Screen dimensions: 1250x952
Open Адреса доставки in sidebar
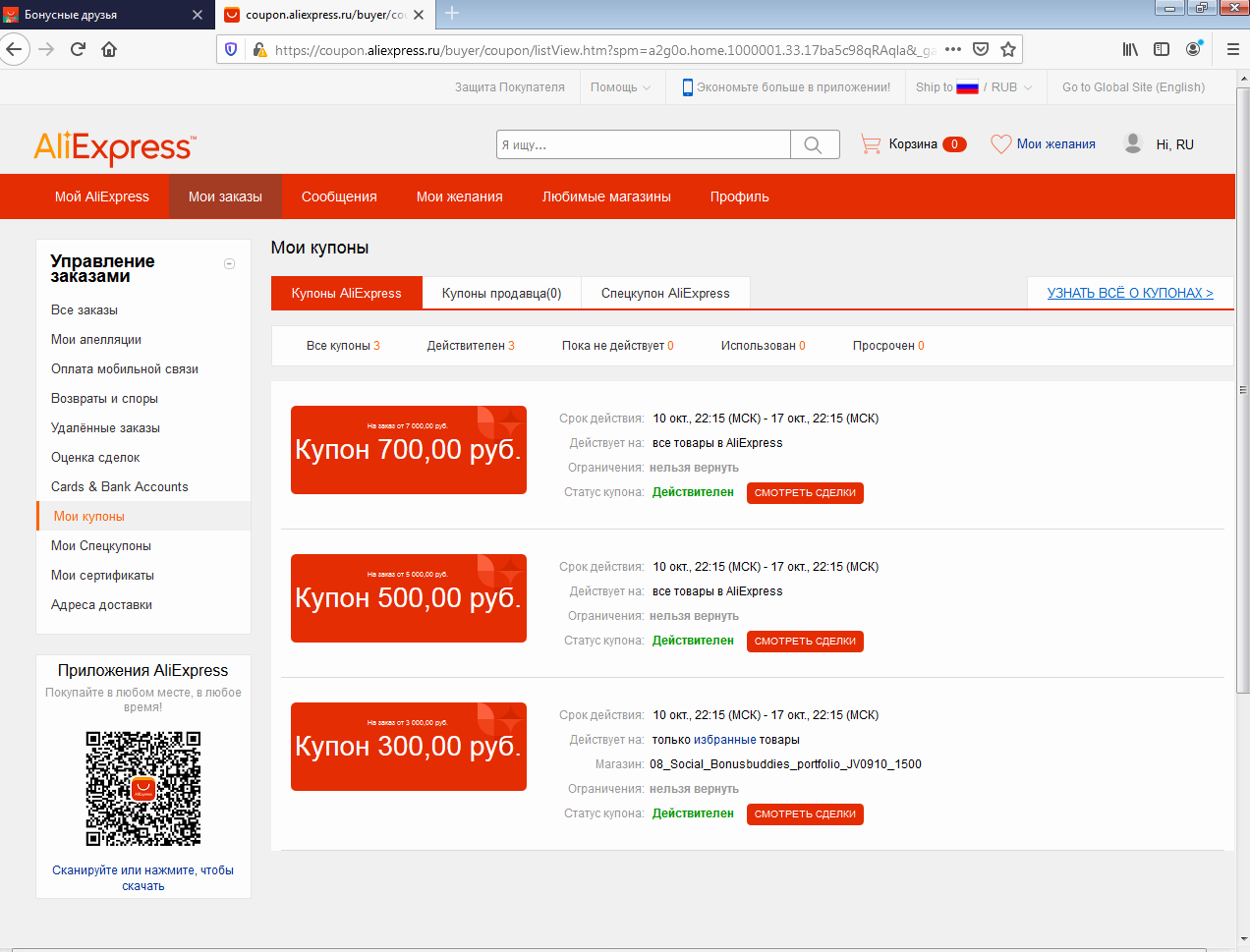pyautogui.click(x=101, y=605)
